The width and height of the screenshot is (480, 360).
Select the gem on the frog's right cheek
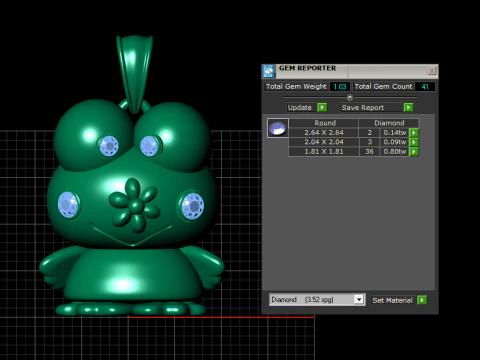point(193,205)
